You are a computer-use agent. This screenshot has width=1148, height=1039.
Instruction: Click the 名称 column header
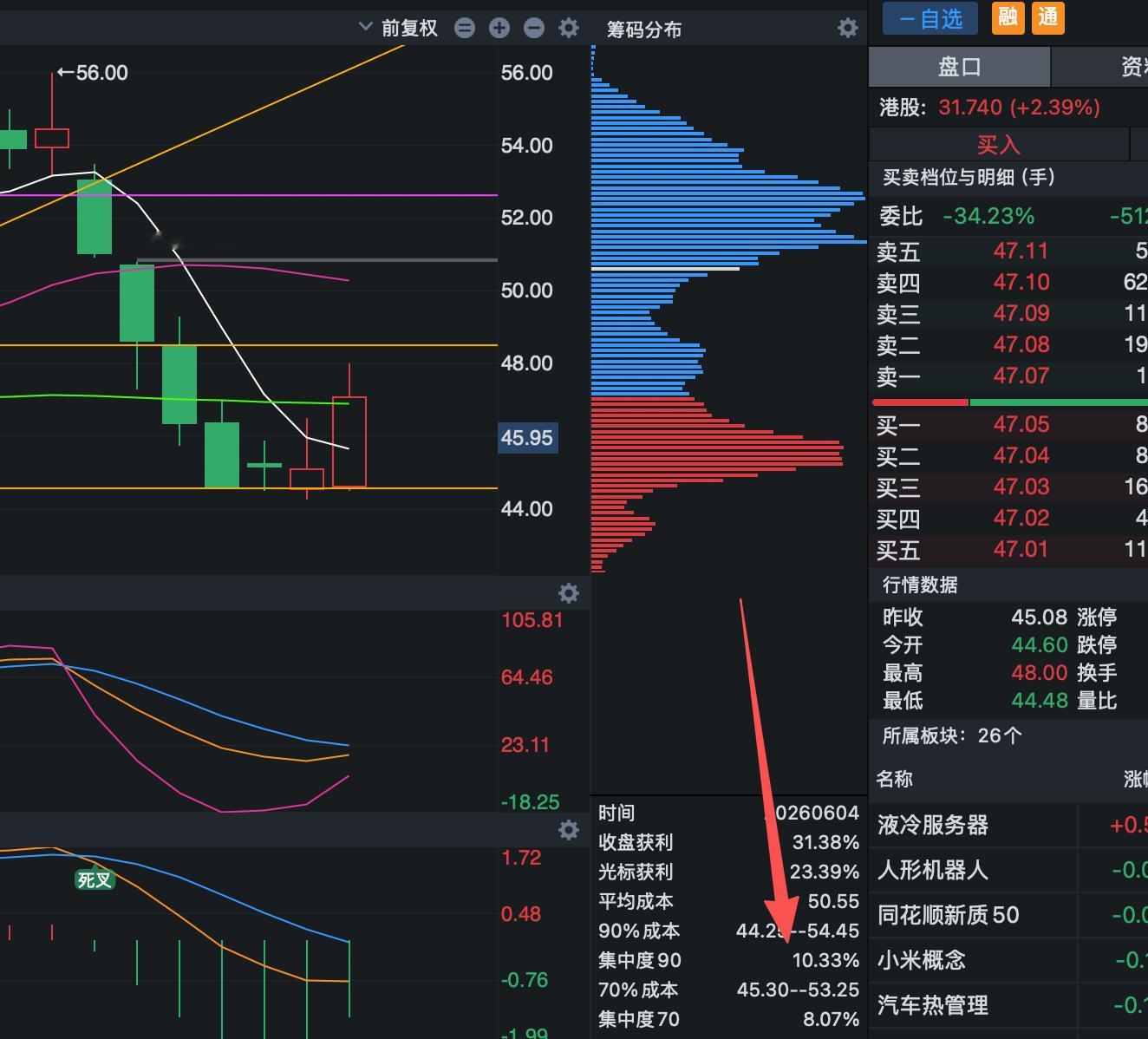pyautogui.click(x=894, y=779)
